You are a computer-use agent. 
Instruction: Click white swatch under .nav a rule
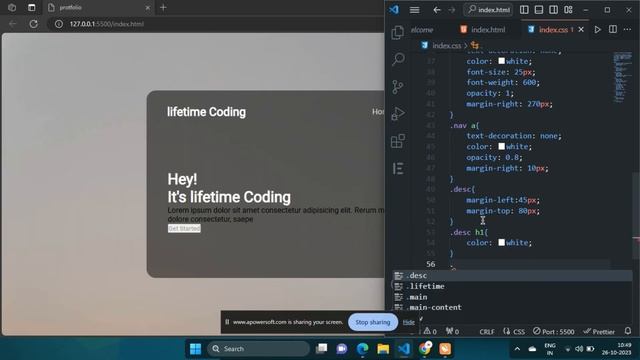[502, 146]
